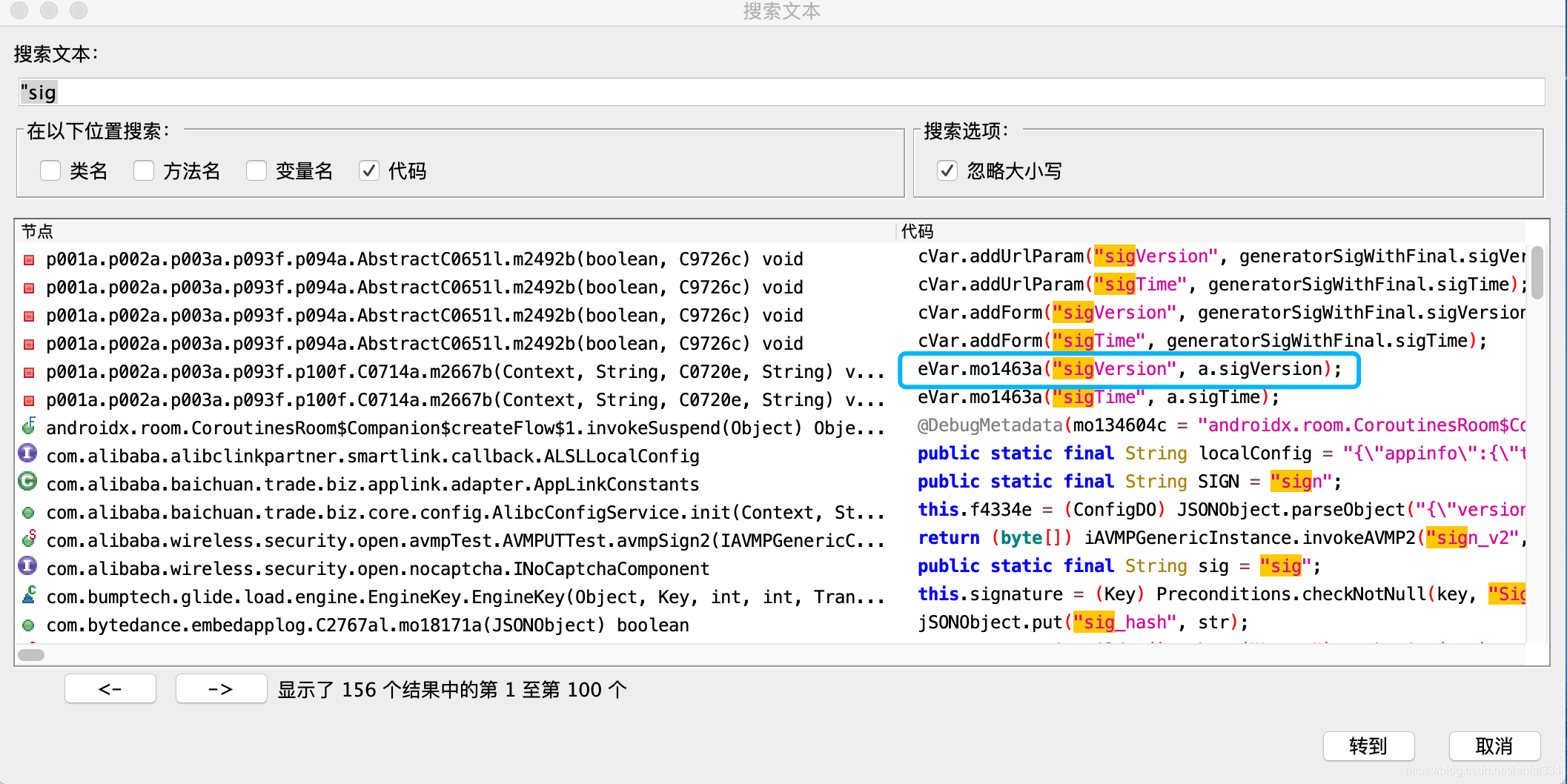Click interface icon beside INoCaptchaComponent

point(27,566)
